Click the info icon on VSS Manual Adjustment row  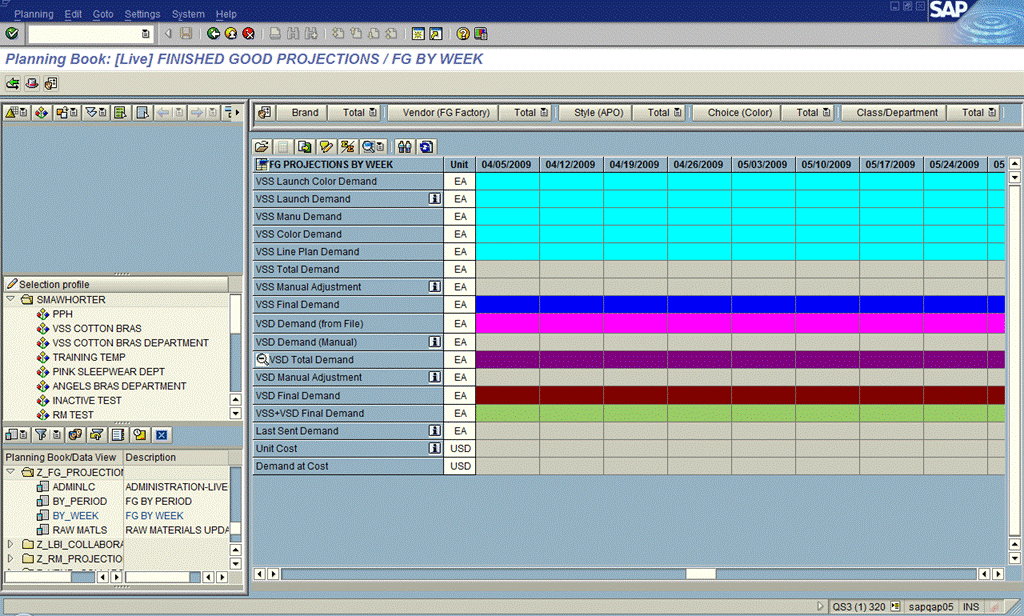click(434, 287)
